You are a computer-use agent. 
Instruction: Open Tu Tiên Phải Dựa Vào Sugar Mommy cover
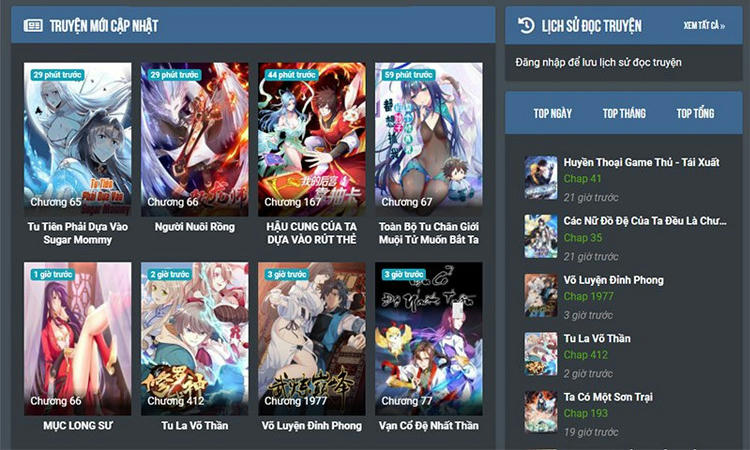click(77, 139)
